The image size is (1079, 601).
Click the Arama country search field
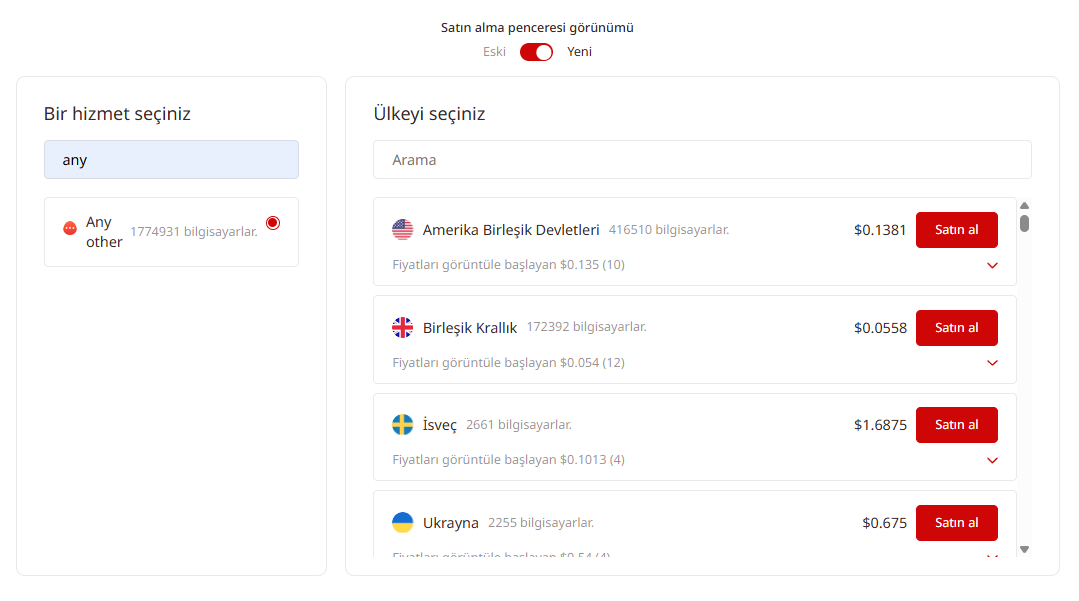coord(702,160)
